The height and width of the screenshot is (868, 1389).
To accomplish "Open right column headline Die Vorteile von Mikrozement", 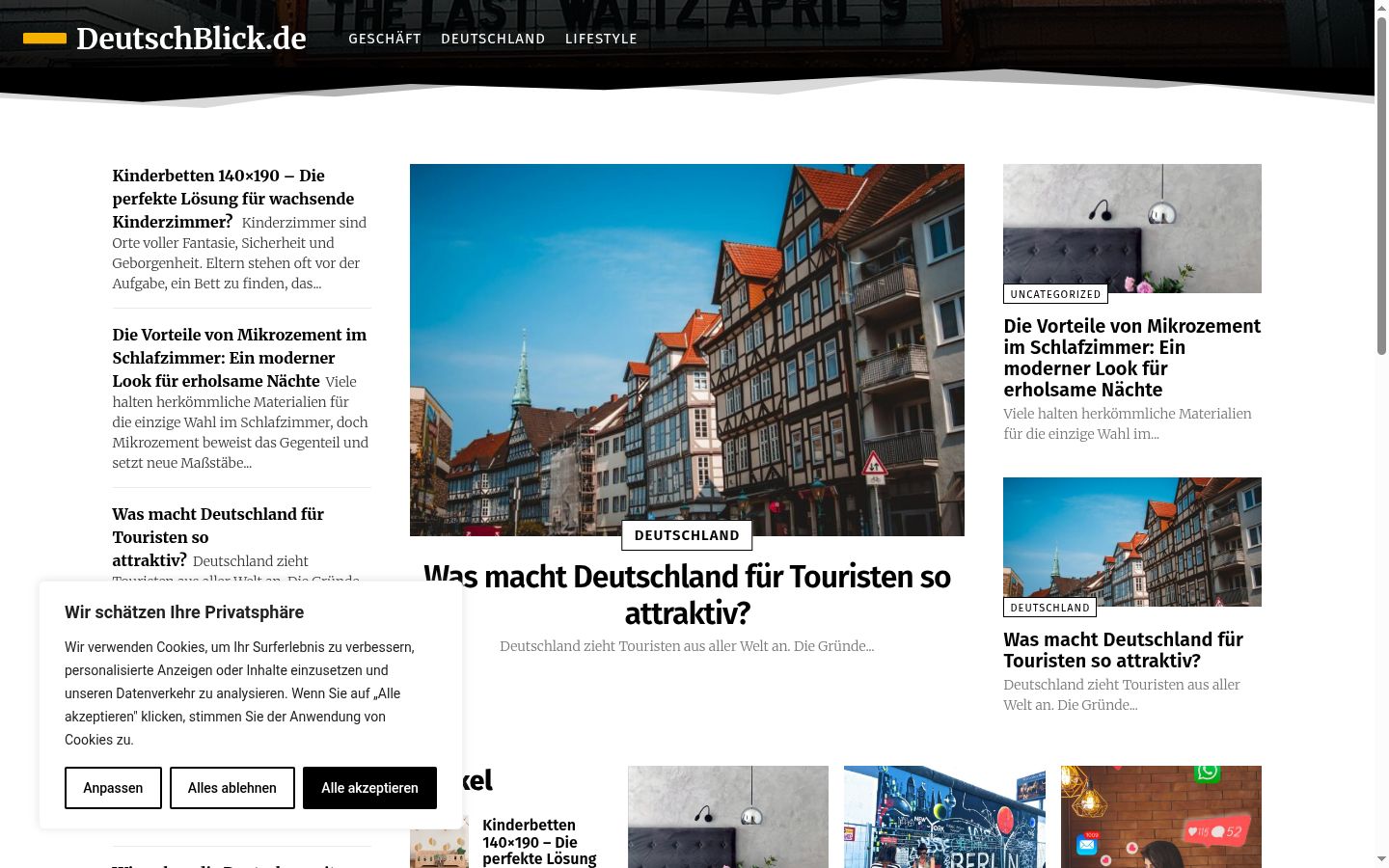I will coord(1132,358).
